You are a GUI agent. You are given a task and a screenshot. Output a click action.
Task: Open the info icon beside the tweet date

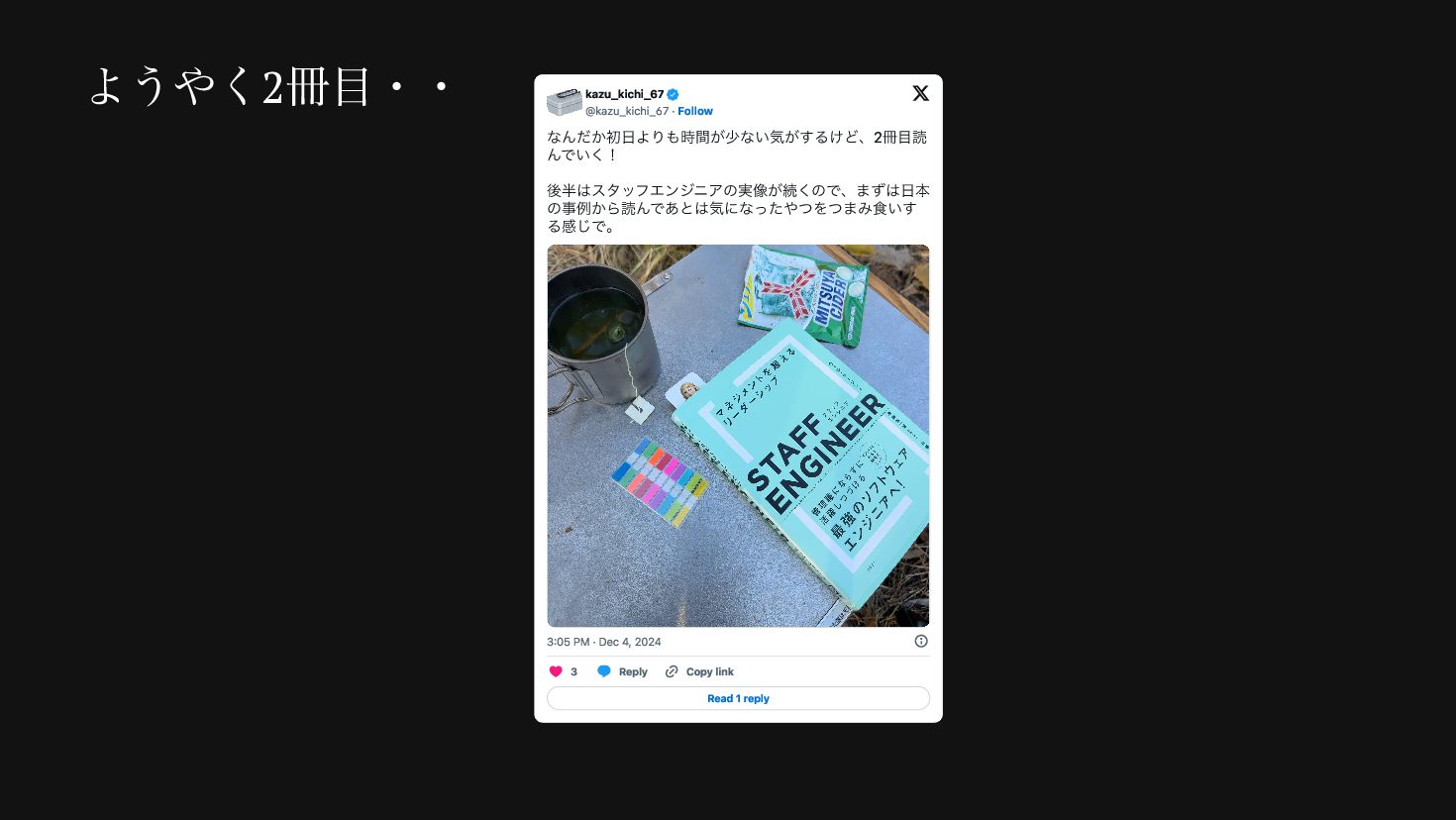(921, 641)
